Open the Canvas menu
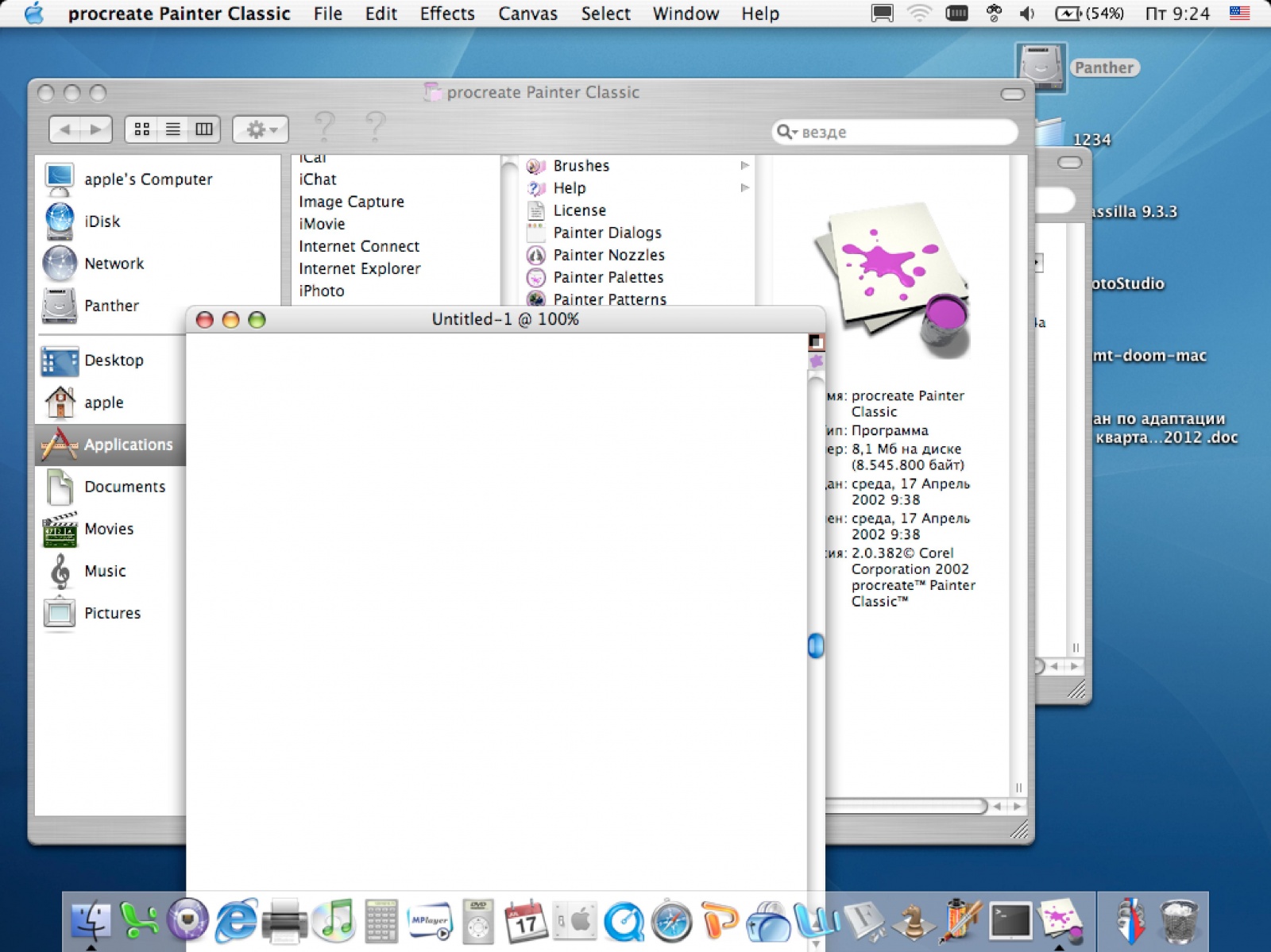The height and width of the screenshot is (952, 1271). pos(527,13)
